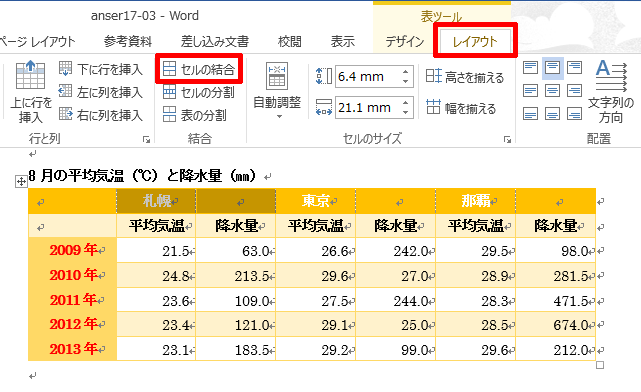This screenshot has height=392, width=641.
Task: Click the 2009 年 row label
Action: 73,250
